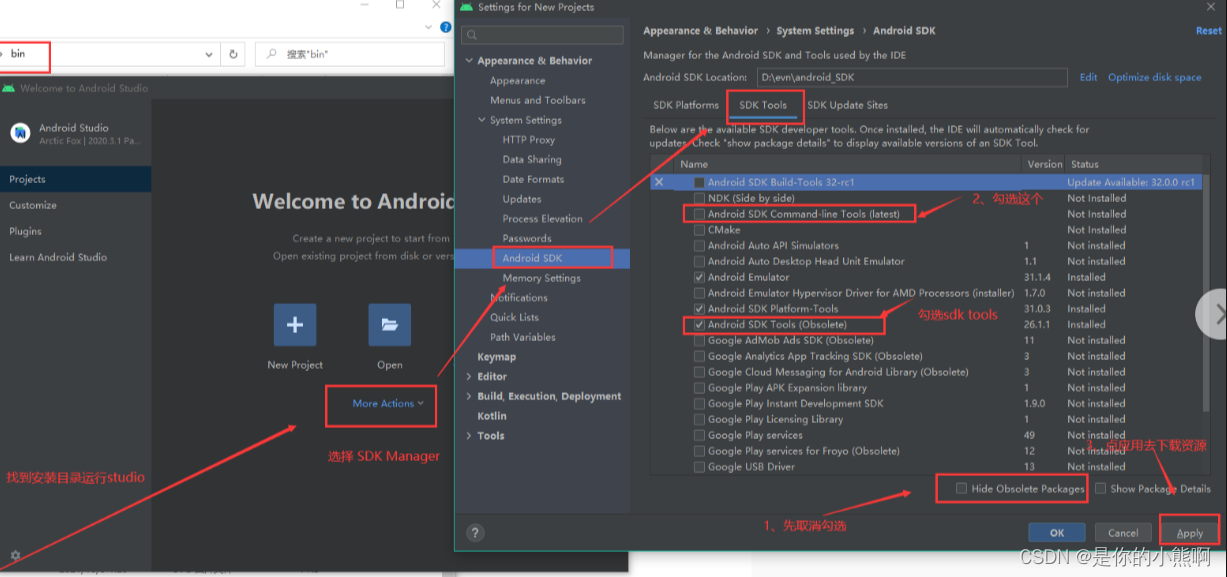This screenshot has height=577, width=1227.
Task: Select Quick Lists settings item
Action: (x=515, y=317)
